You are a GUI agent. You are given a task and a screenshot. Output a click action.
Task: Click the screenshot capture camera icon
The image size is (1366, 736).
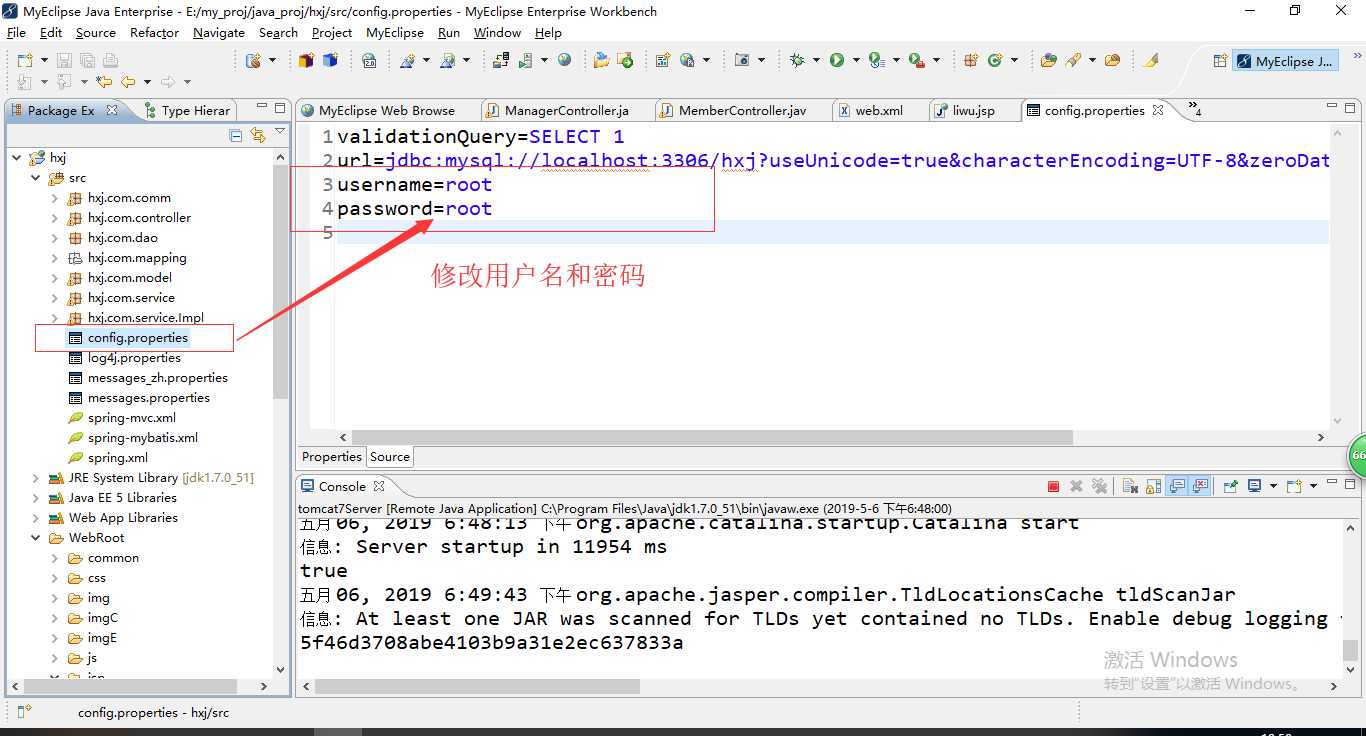[742, 61]
